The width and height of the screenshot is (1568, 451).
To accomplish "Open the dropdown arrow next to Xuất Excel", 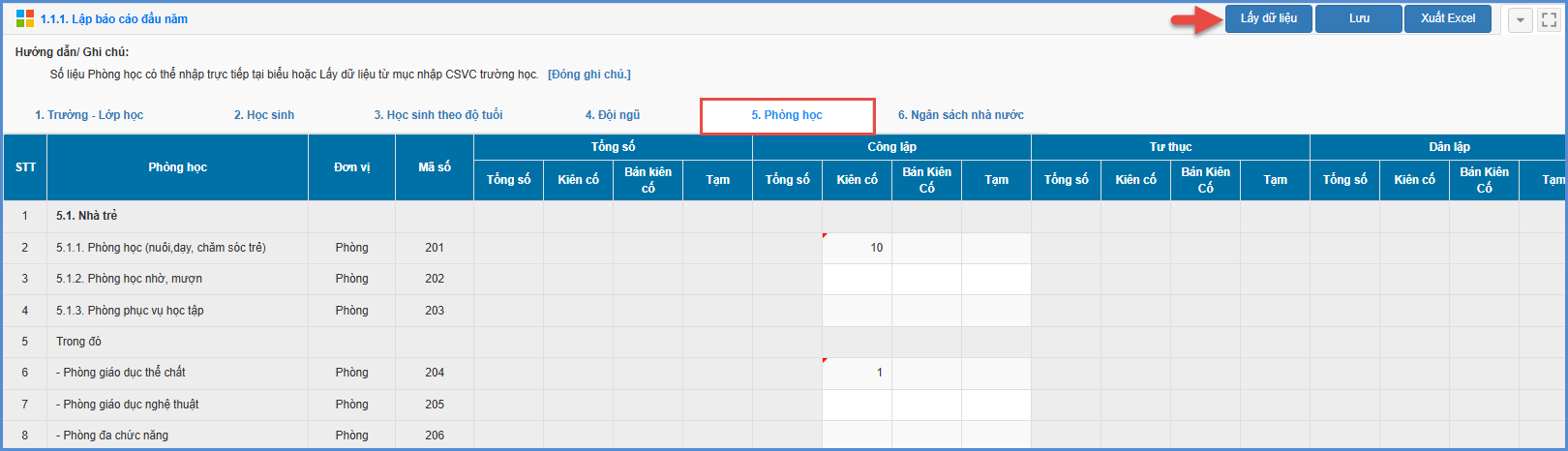I will [x=1521, y=19].
